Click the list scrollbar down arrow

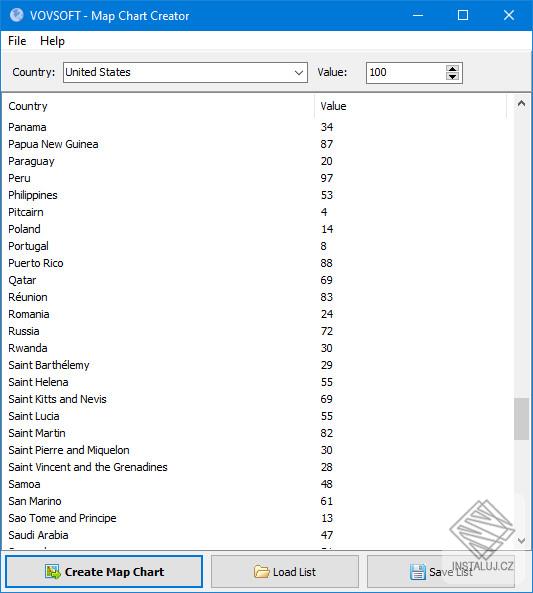521,541
